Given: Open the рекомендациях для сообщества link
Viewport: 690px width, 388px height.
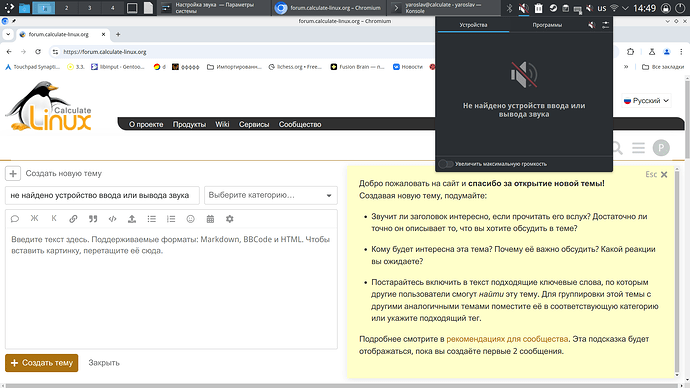Looking at the screenshot, I should (x=507, y=339).
